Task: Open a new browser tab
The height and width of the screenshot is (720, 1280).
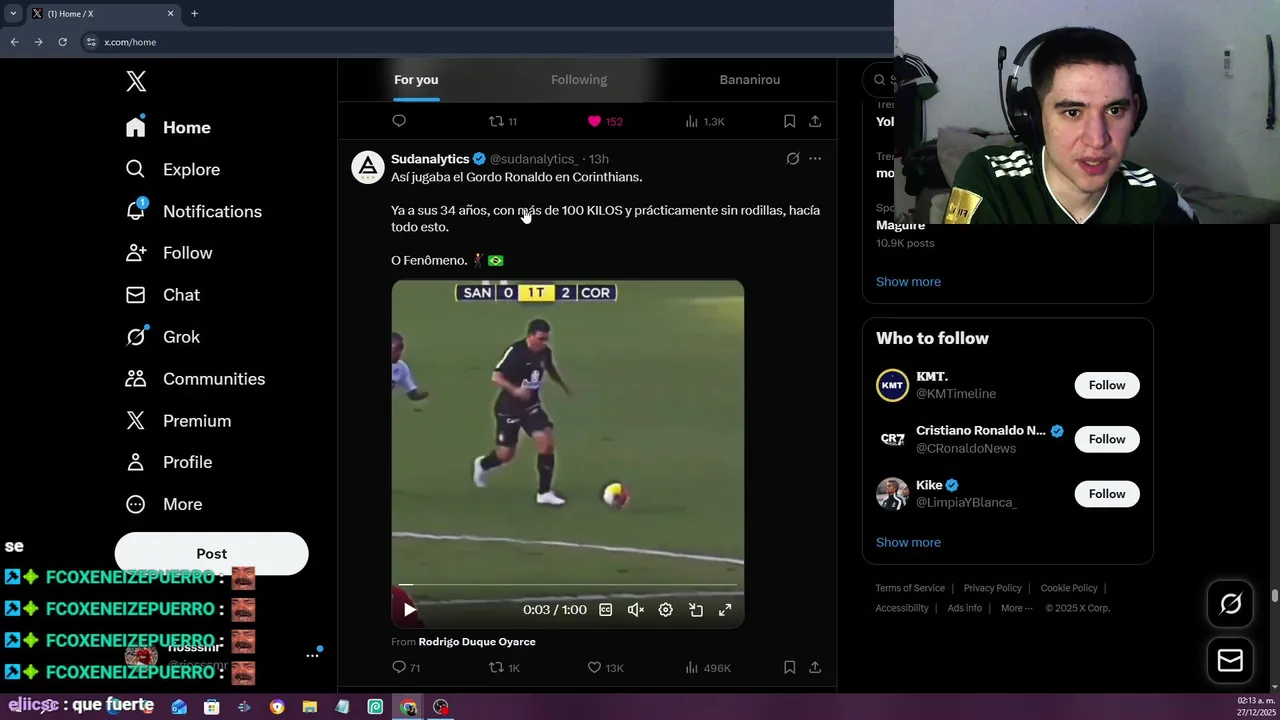Action: tap(194, 13)
